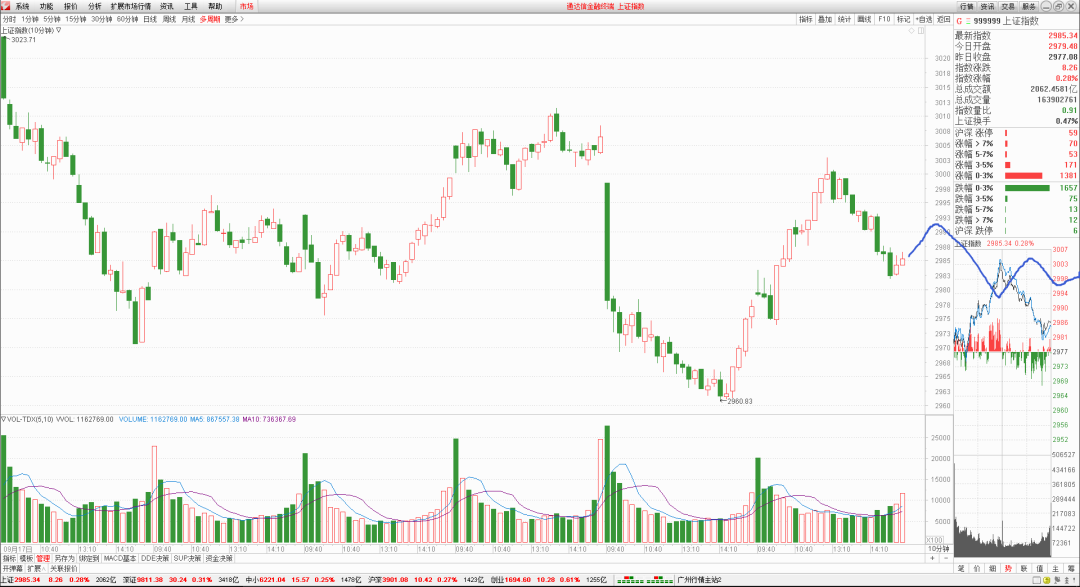The width and height of the screenshot is (1080, 587).
Task: Open the 分析 menu
Action: 95,6
